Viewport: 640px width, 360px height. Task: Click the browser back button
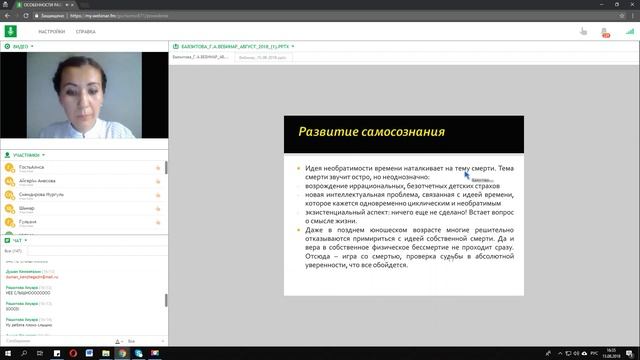[7, 16]
